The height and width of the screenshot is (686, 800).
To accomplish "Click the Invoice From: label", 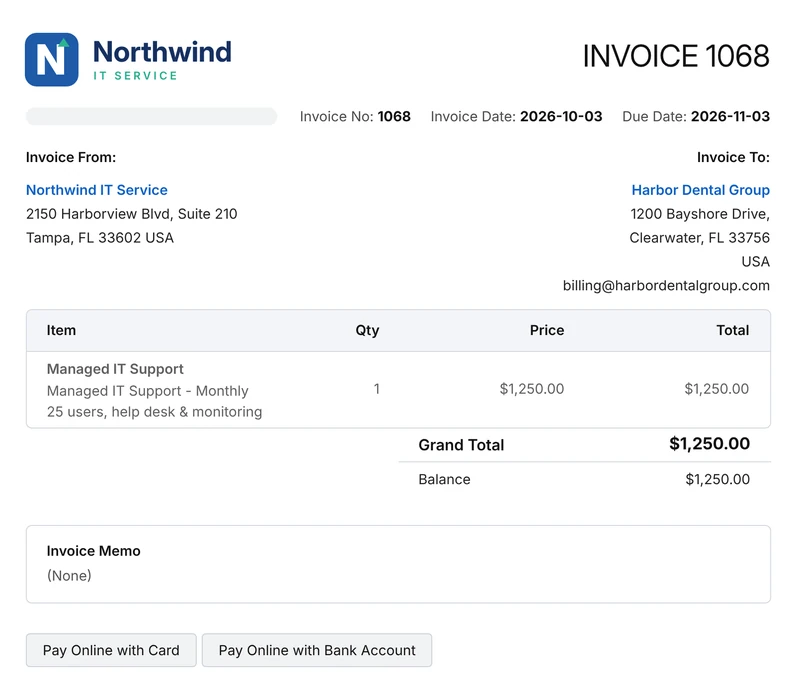I will tap(71, 157).
